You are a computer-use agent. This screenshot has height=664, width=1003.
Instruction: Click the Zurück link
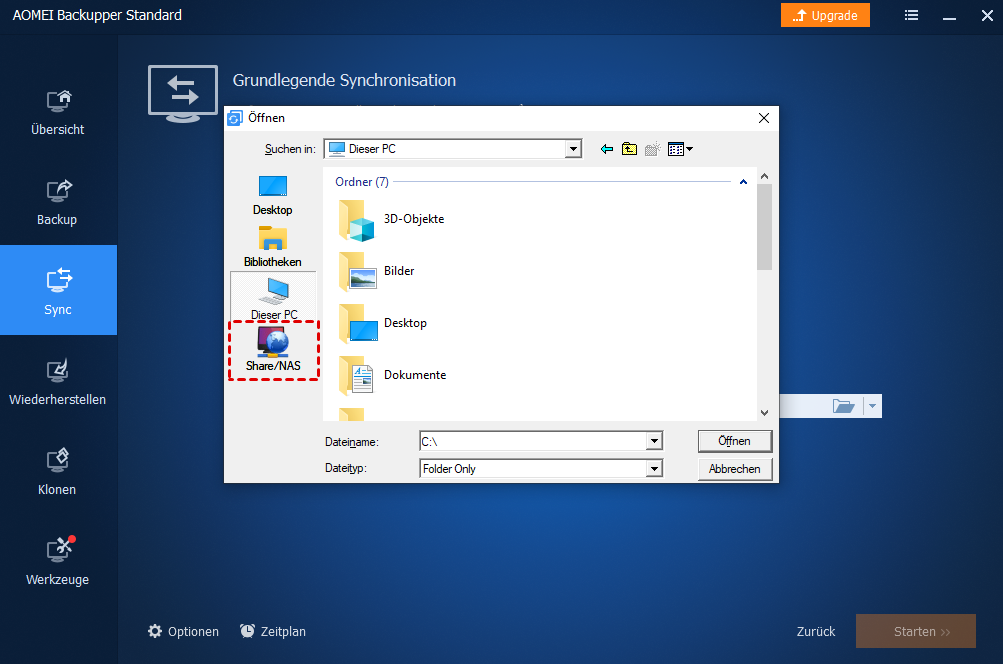point(816,631)
